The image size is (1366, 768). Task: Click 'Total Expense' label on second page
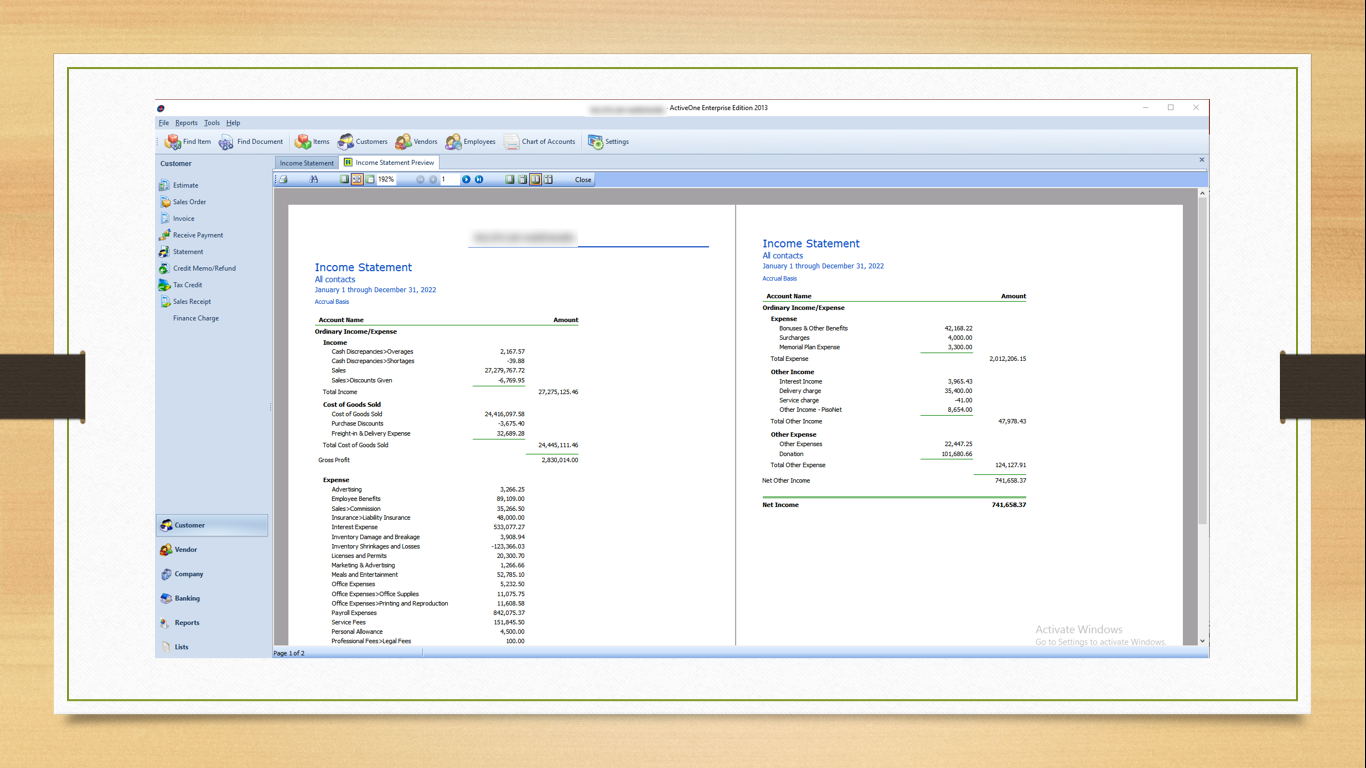[x=789, y=358]
